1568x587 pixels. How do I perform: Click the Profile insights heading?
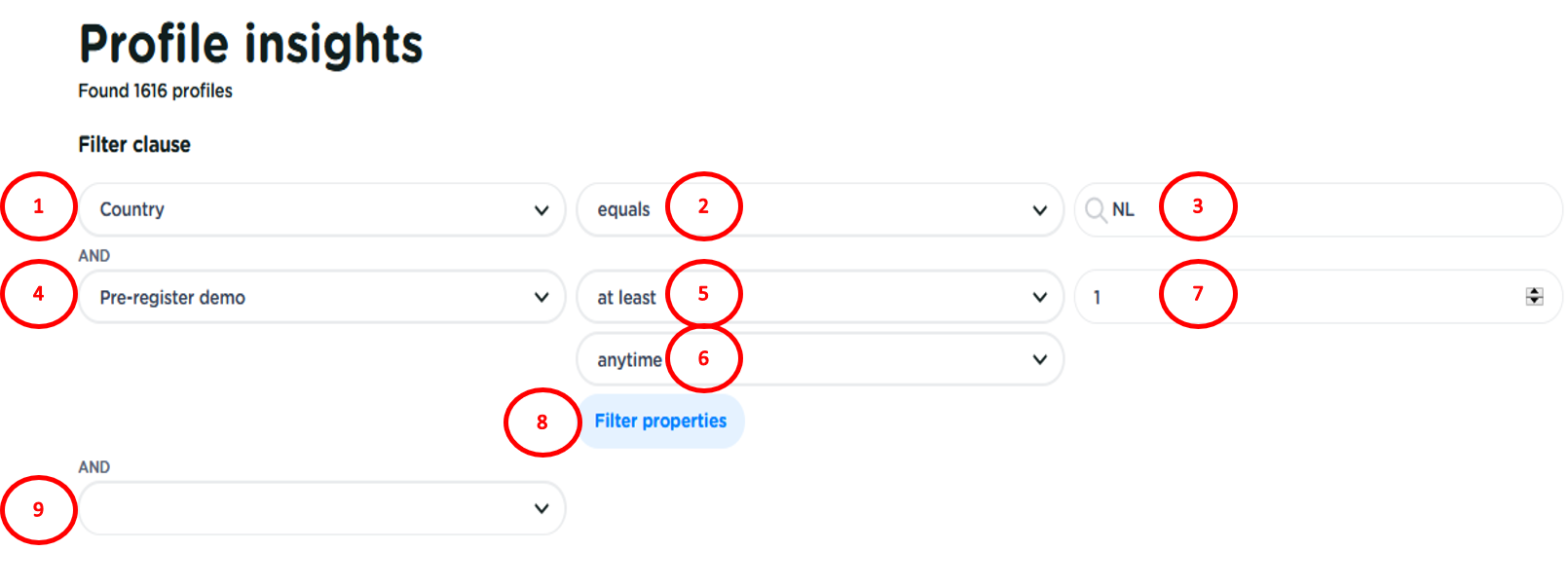click(x=251, y=45)
